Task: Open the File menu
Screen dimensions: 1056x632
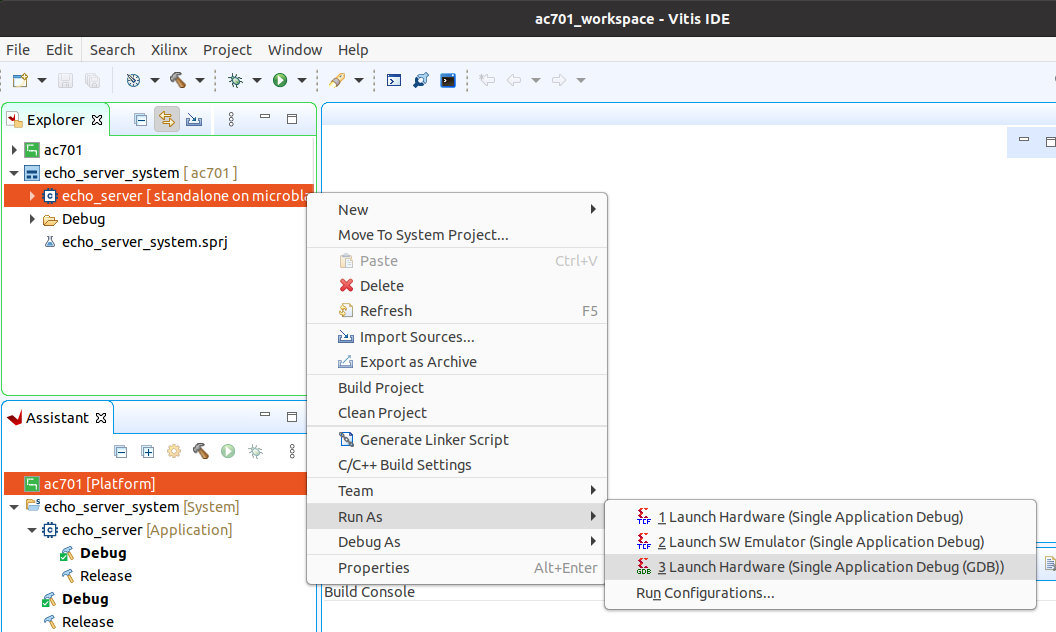Action: tap(18, 50)
